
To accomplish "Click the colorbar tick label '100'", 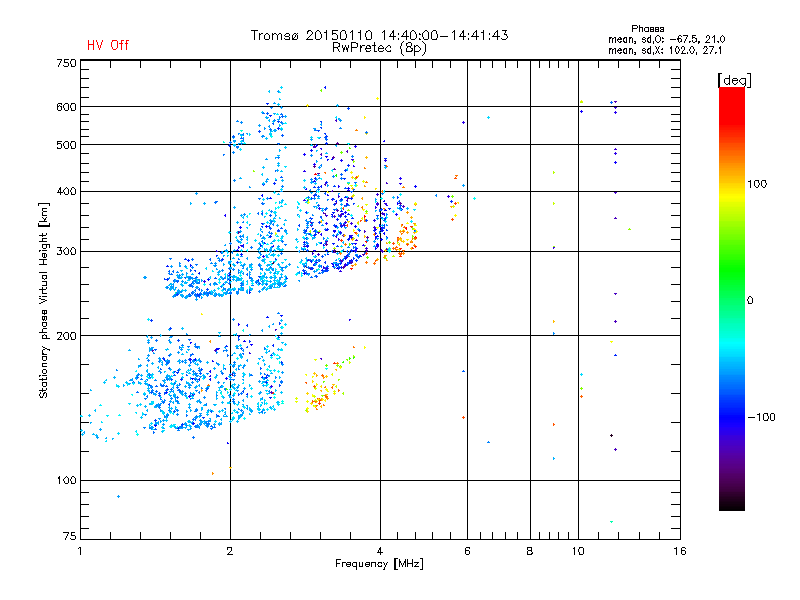I will (x=757, y=184).
